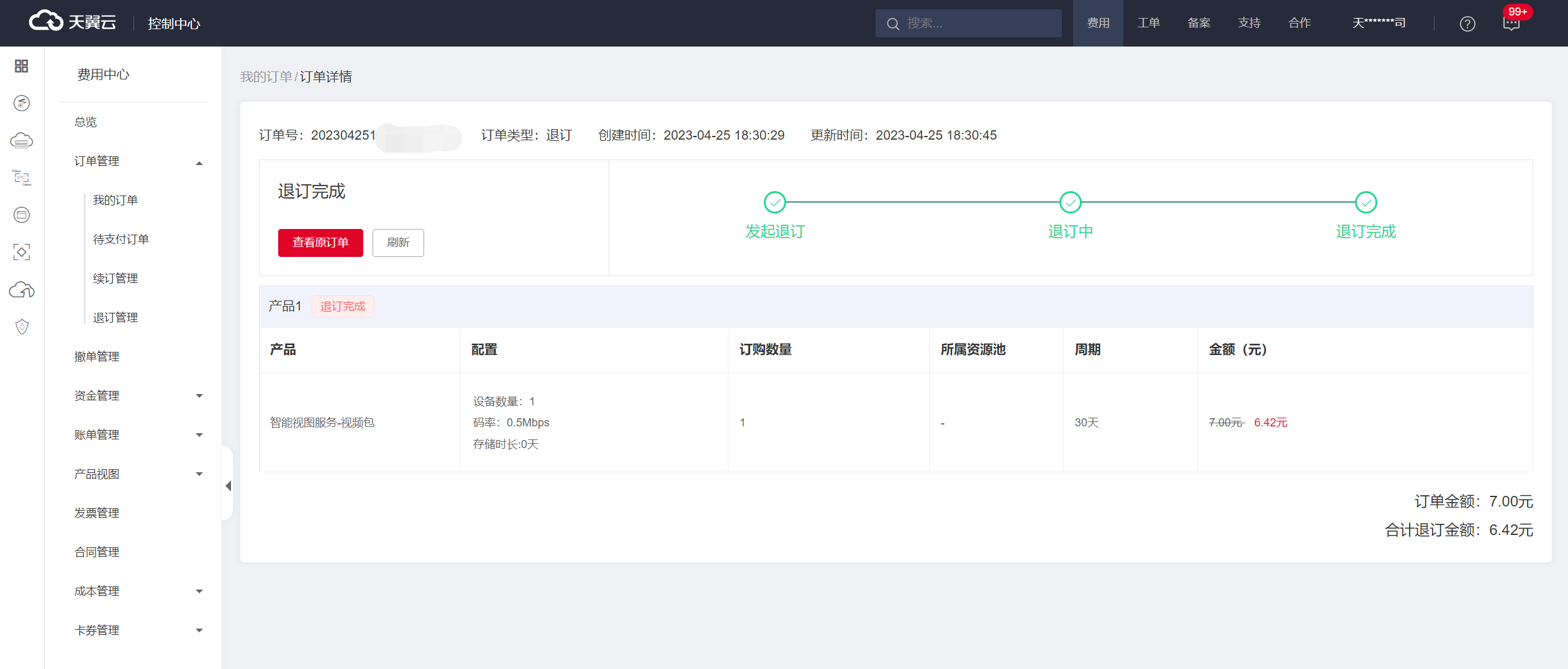Click the 查看原订单 red button
The height and width of the screenshot is (669, 1568).
(320, 243)
